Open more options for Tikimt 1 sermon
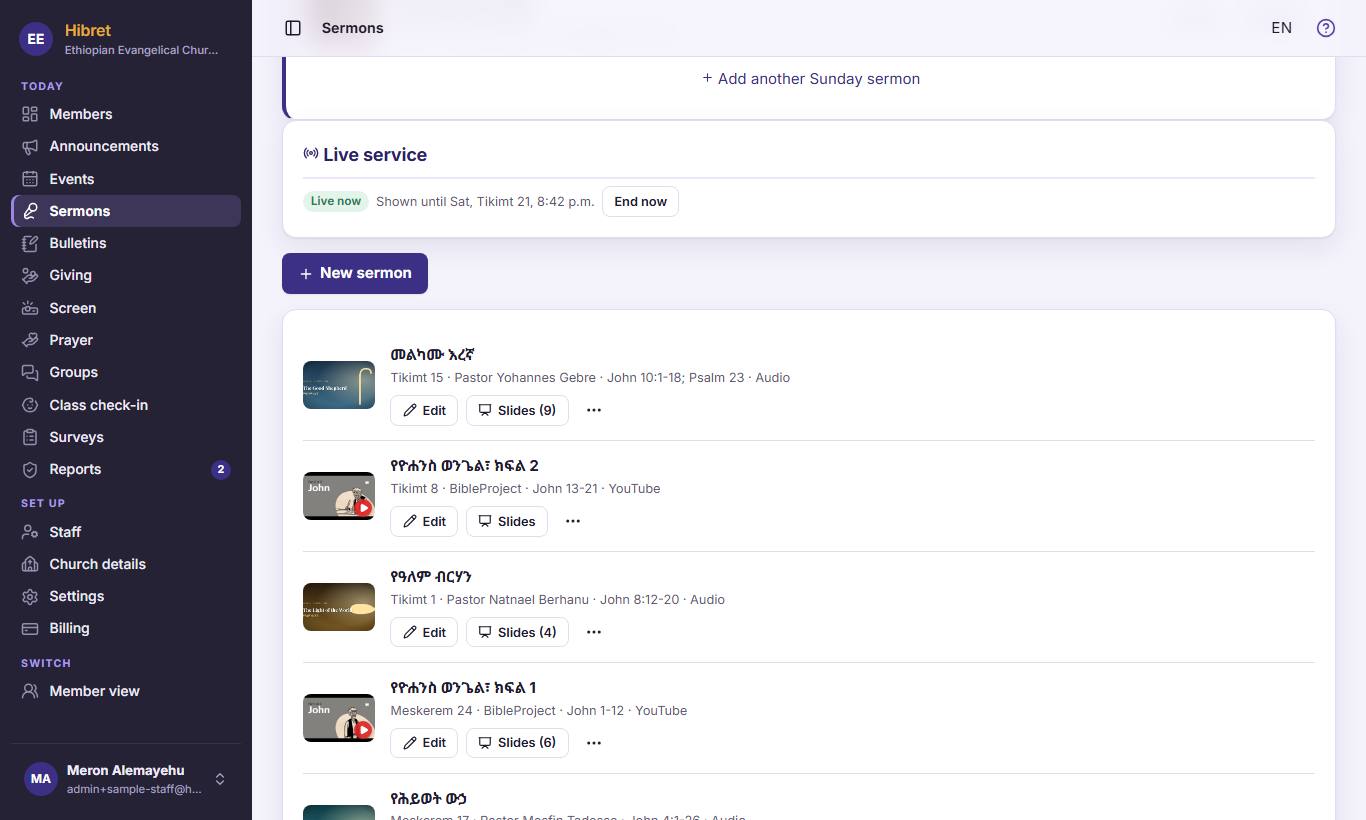This screenshot has height=820, width=1366. (594, 632)
